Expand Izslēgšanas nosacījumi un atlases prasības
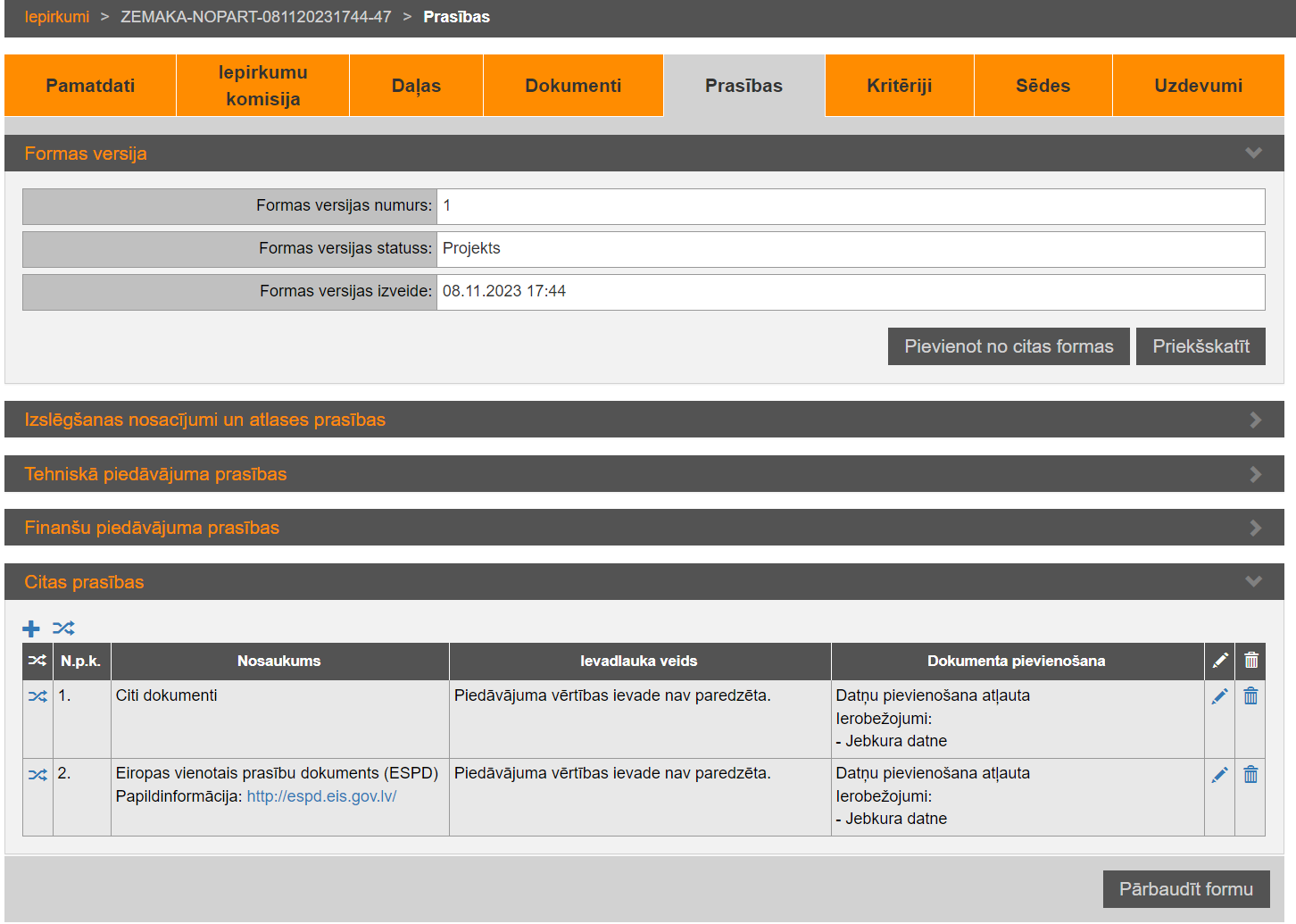1296x924 pixels. (x=1255, y=420)
